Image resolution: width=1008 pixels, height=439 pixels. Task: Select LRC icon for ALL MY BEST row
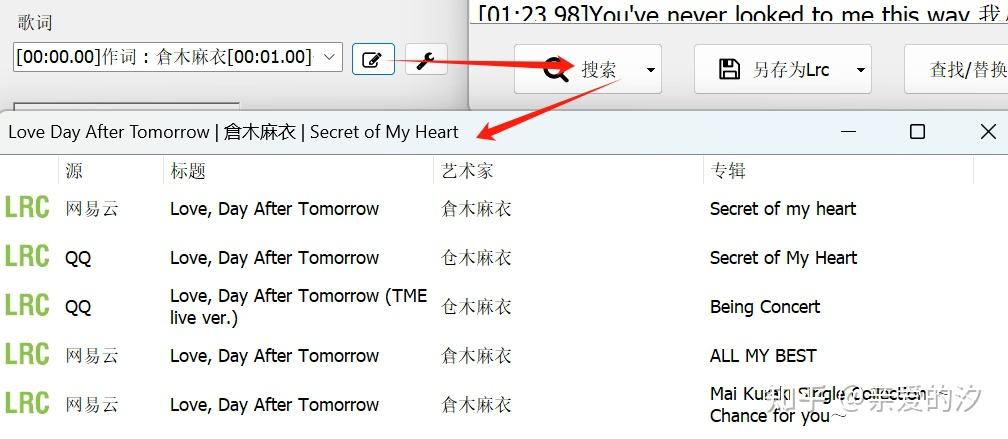pos(27,354)
